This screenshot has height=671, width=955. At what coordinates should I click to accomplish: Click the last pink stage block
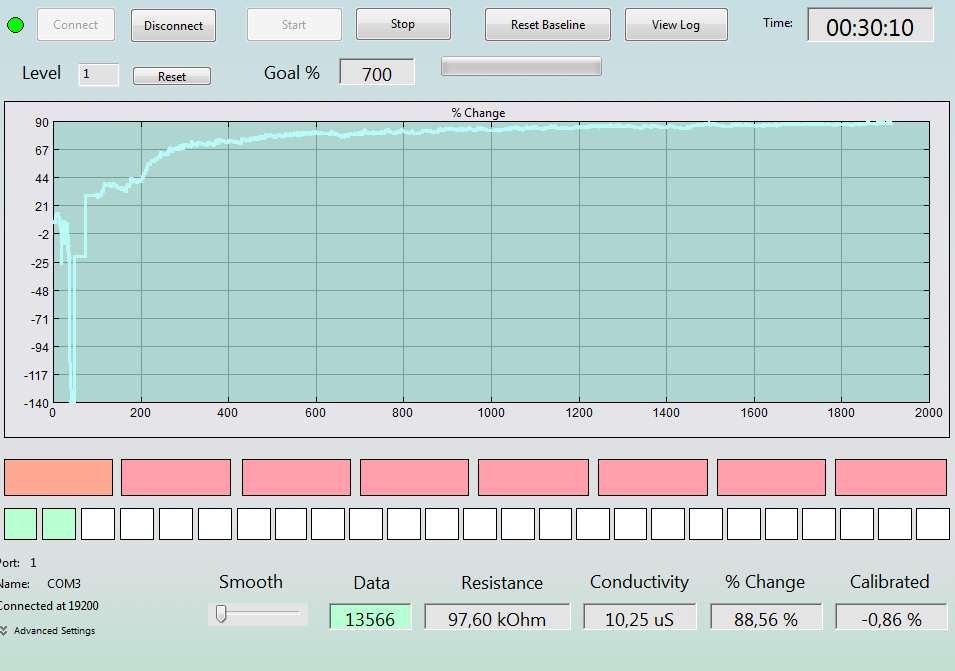pos(890,477)
